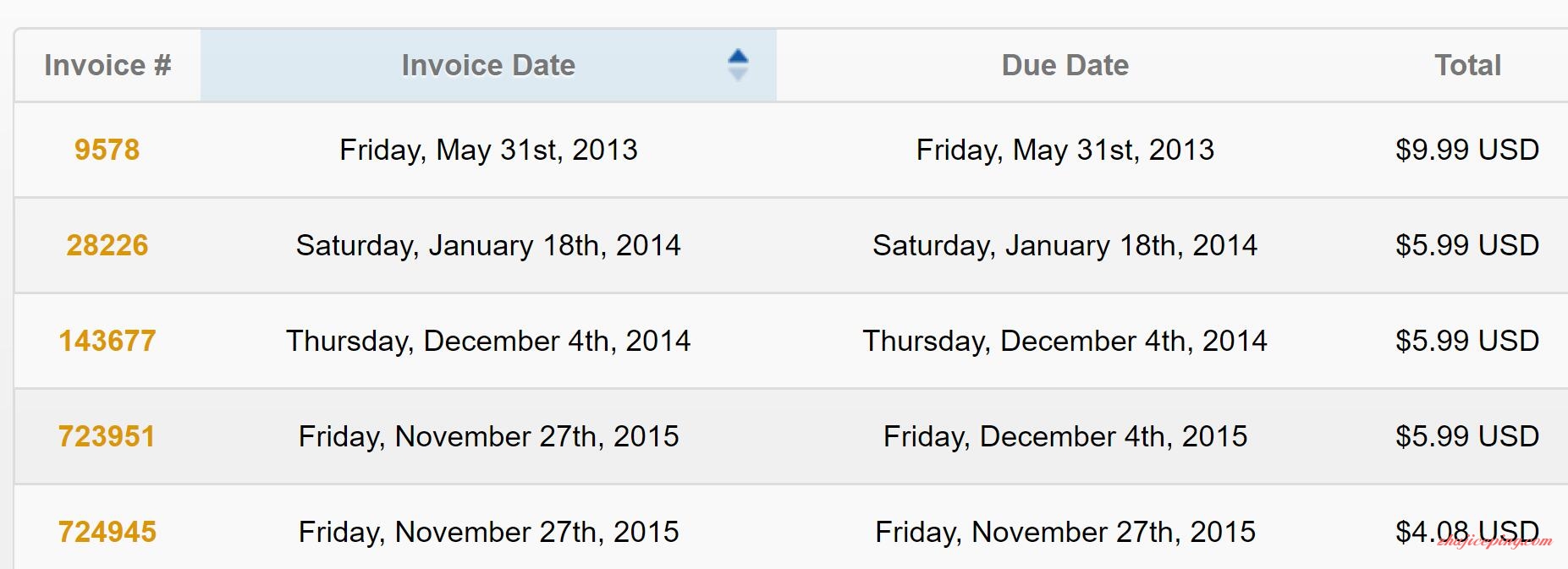Click the $4.08 USD total cell
The width and height of the screenshot is (1568, 569).
(x=1467, y=532)
